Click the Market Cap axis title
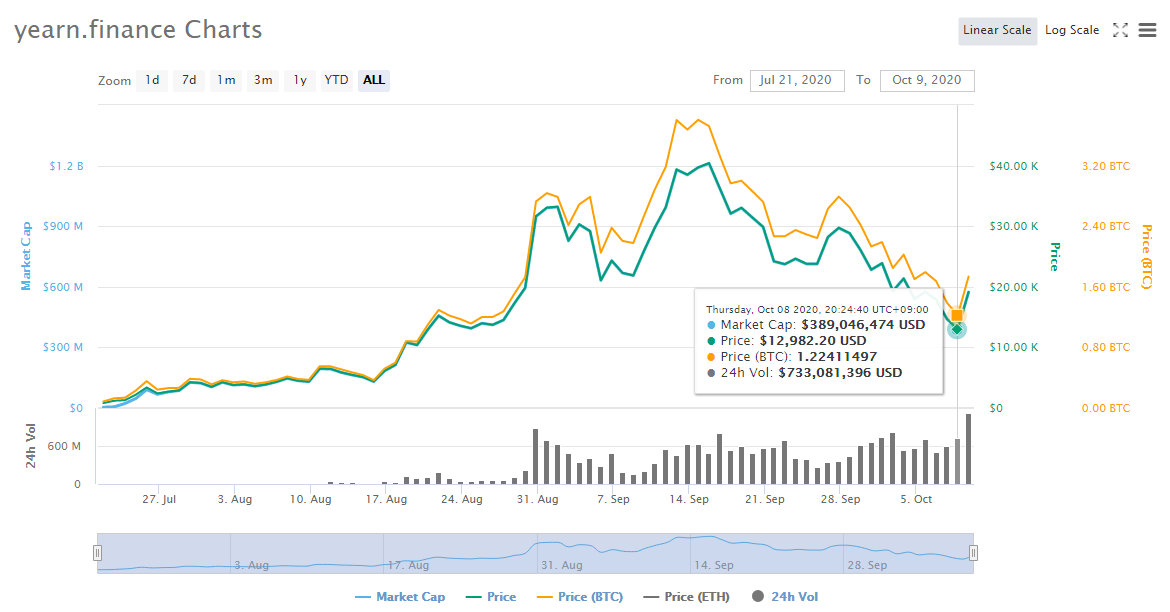 click(x=27, y=256)
